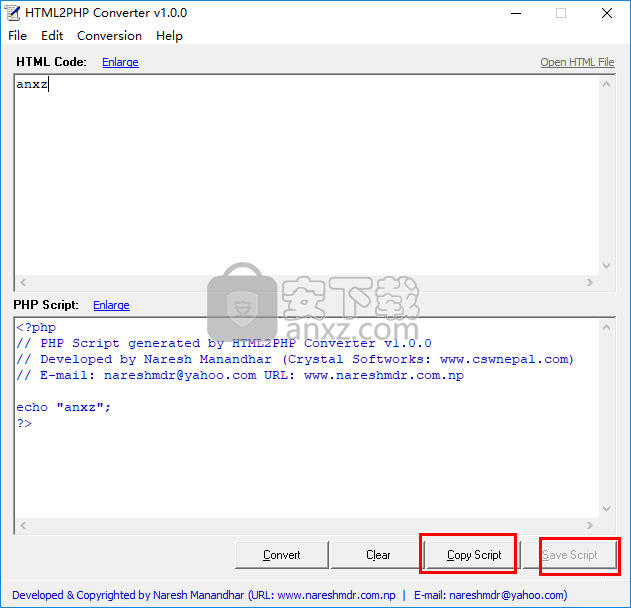Image resolution: width=631 pixels, height=608 pixels.
Task: Enlarge the HTML Code box
Action: coord(120,62)
